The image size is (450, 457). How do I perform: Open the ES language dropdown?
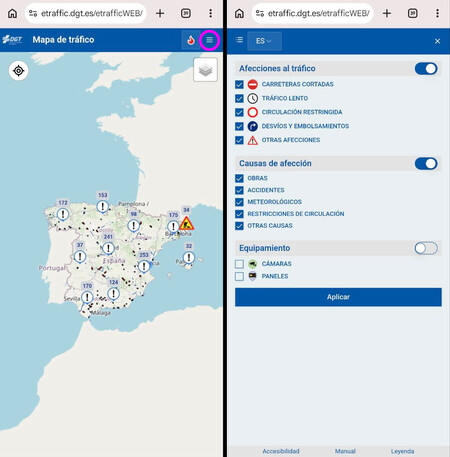pos(264,41)
